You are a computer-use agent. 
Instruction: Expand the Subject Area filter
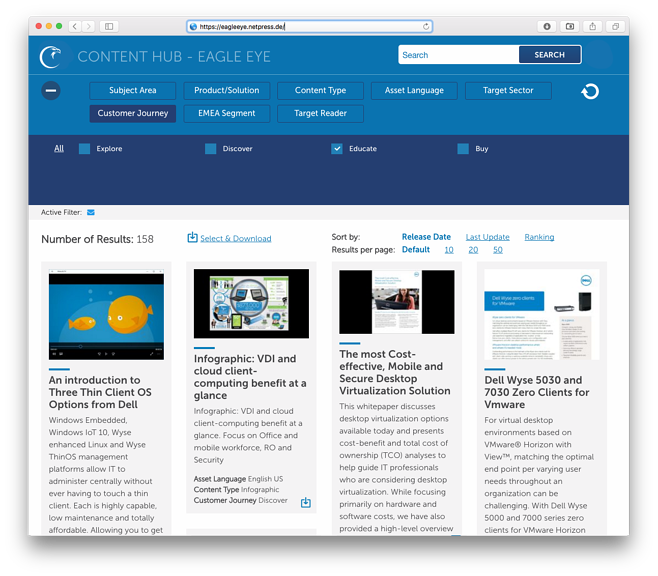[133, 91]
